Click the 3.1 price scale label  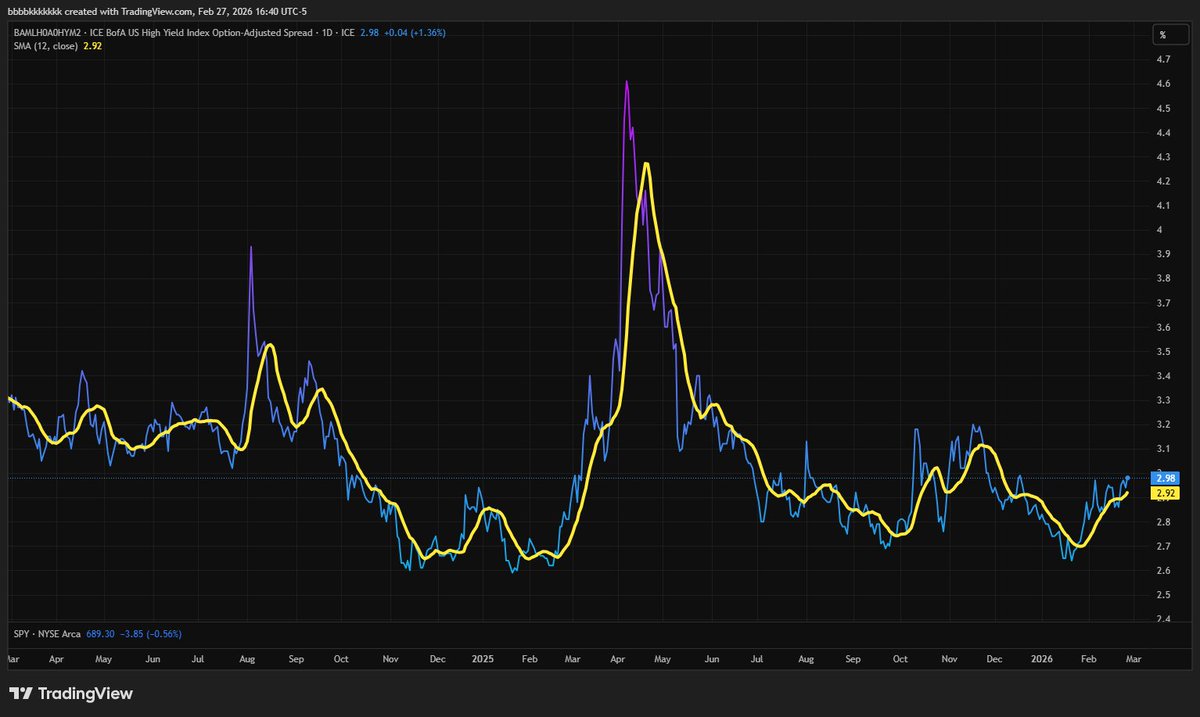click(x=1163, y=450)
